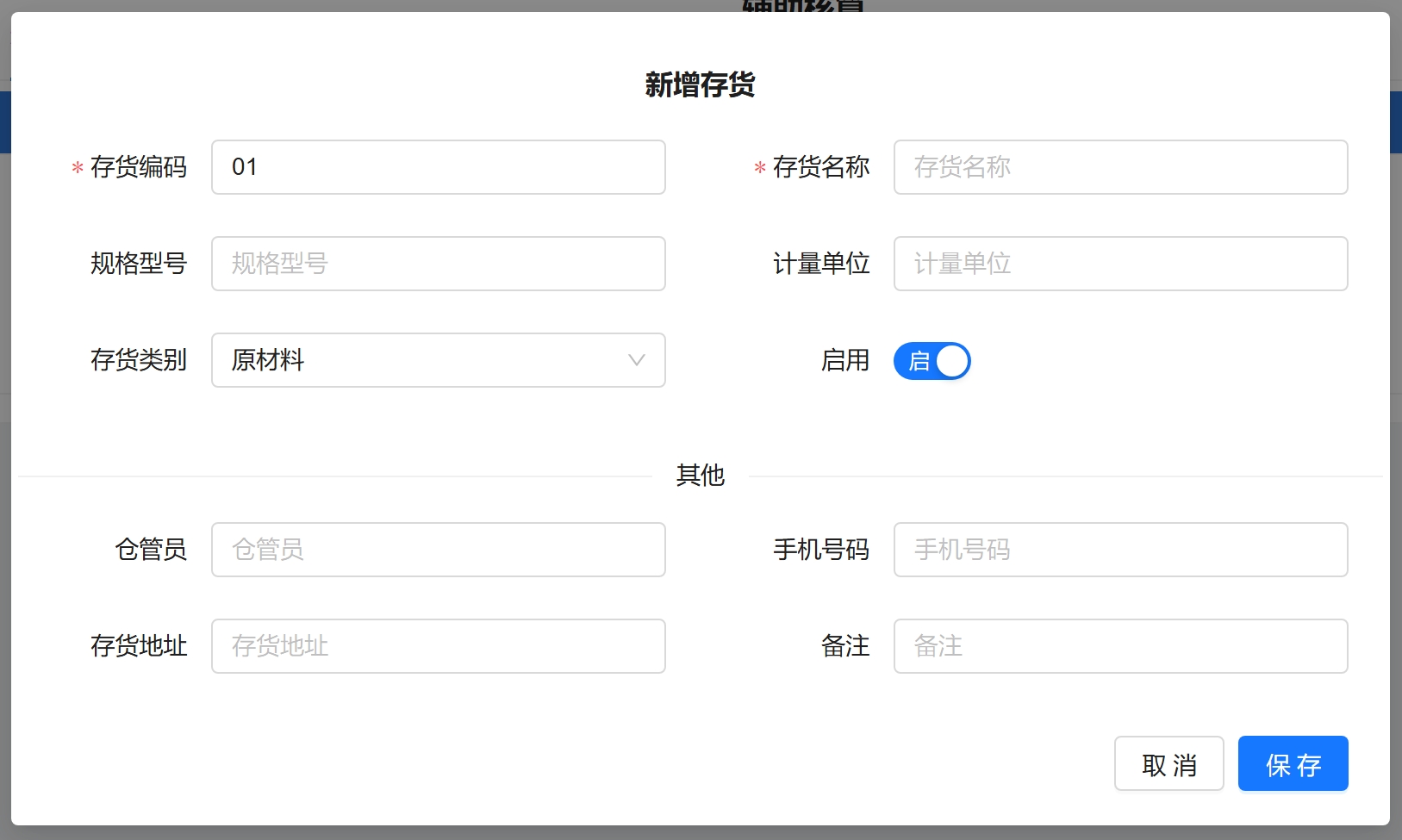Click into the 备注 input box
The width and height of the screenshot is (1402, 840).
coord(1120,646)
